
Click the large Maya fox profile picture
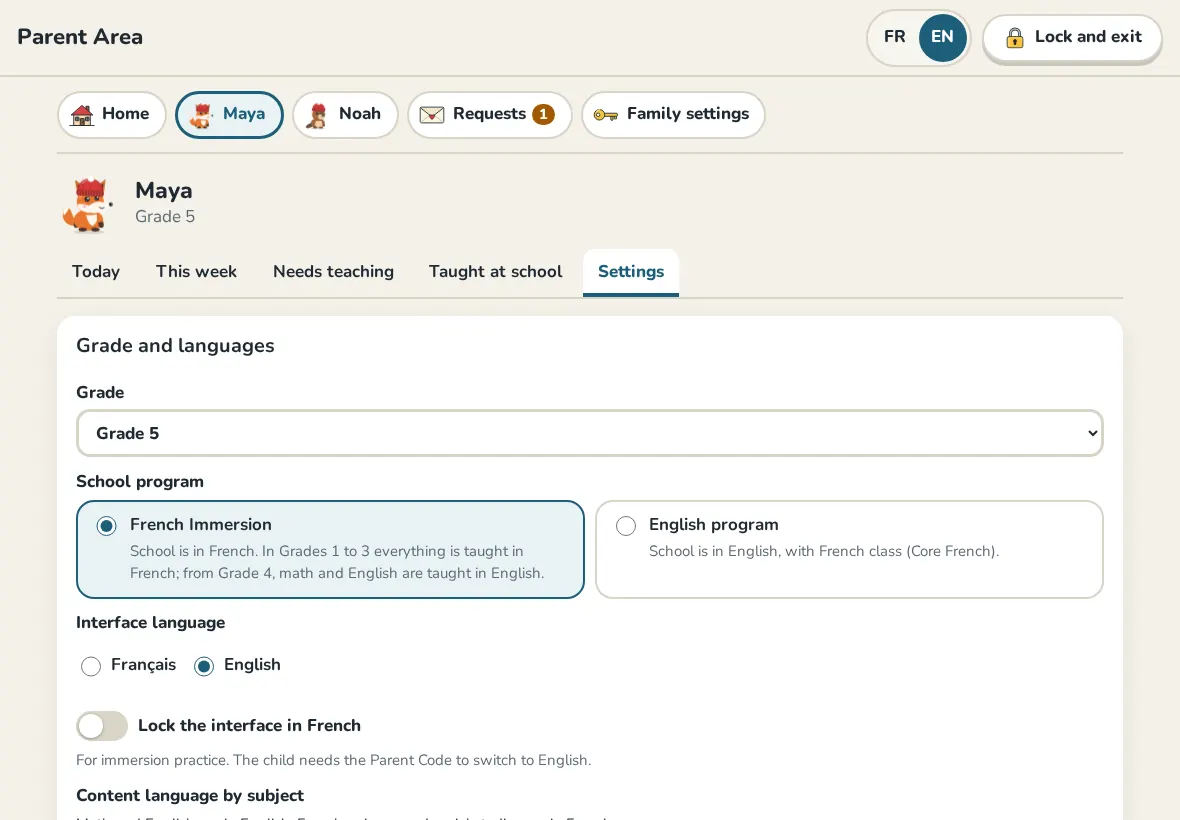point(88,205)
